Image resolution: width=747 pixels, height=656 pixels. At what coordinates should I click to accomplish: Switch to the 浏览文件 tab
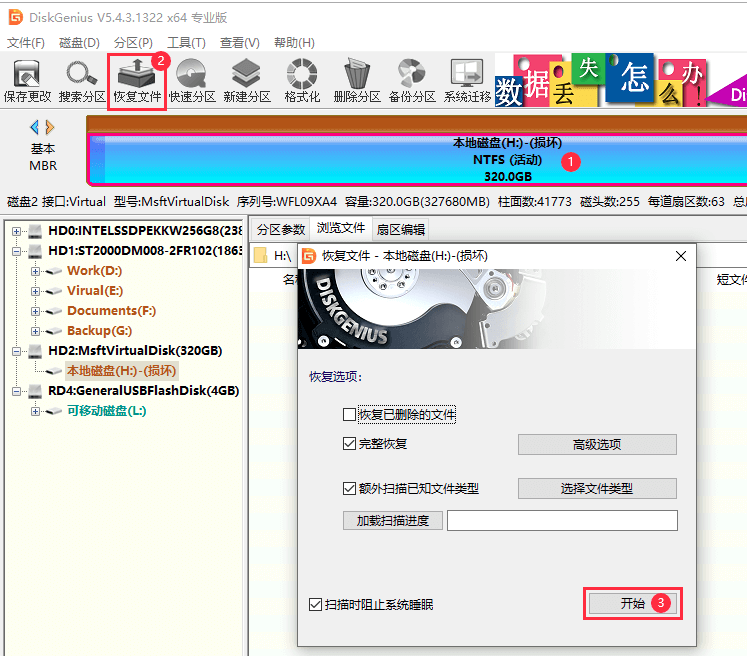click(341, 228)
